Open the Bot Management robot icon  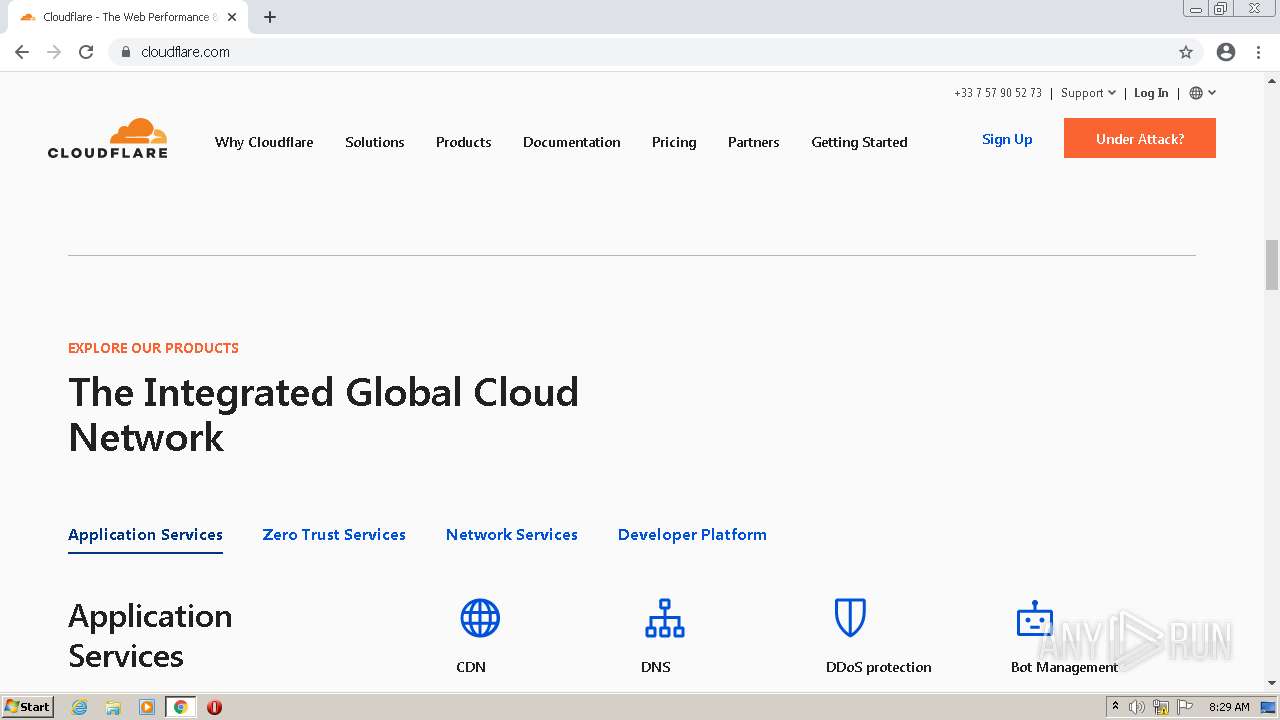(1035, 618)
